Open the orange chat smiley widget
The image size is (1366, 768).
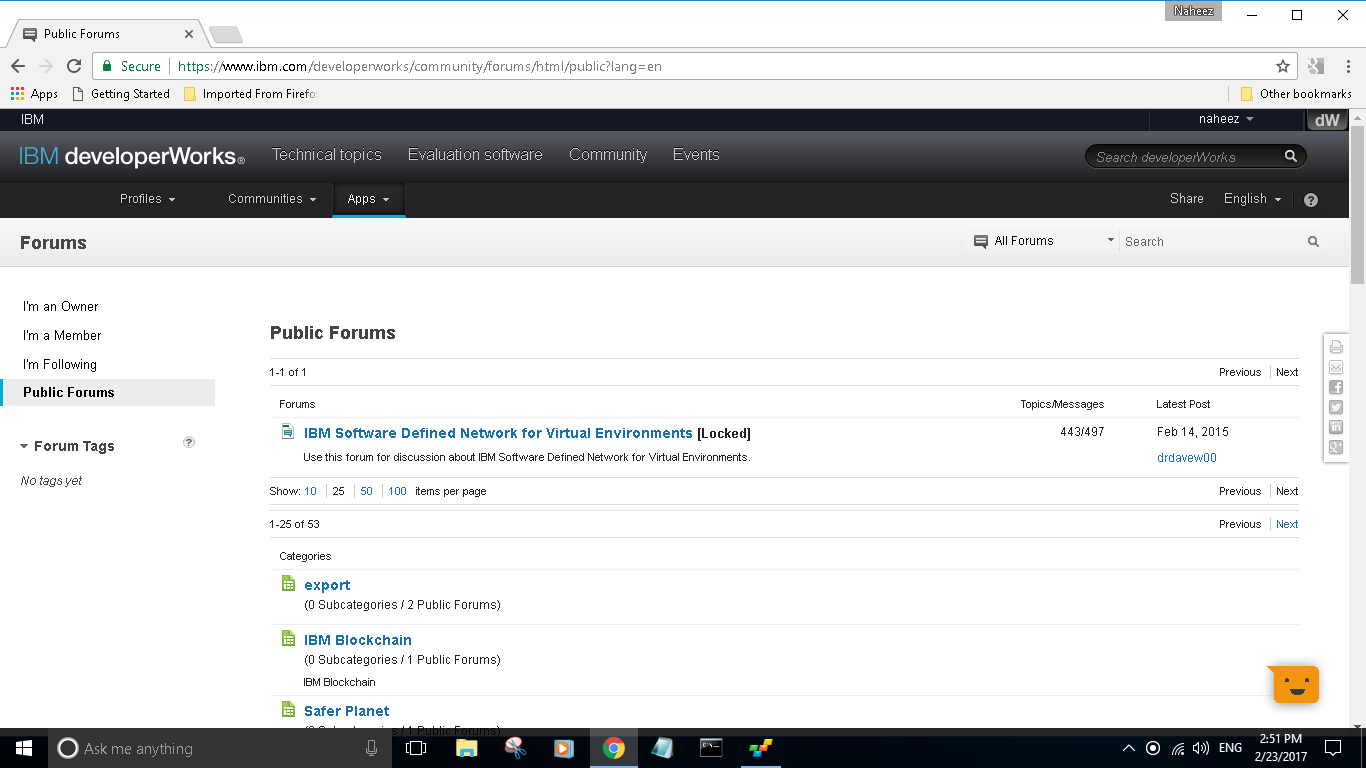coord(1296,684)
